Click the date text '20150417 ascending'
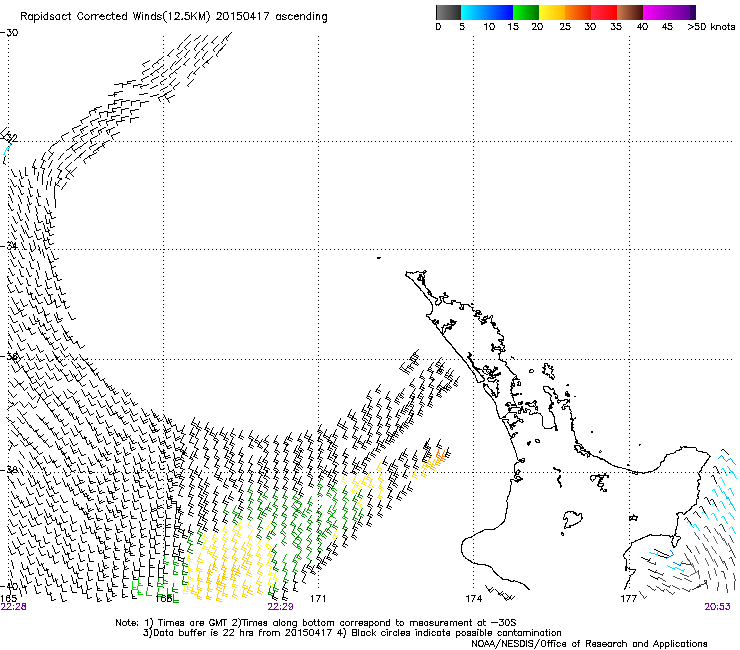The width and height of the screenshot is (740, 650). tap(271, 17)
